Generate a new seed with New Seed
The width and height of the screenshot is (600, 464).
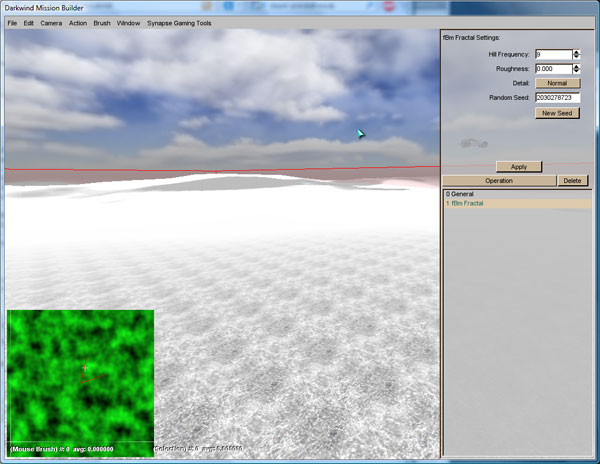pyautogui.click(x=557, y=113)
